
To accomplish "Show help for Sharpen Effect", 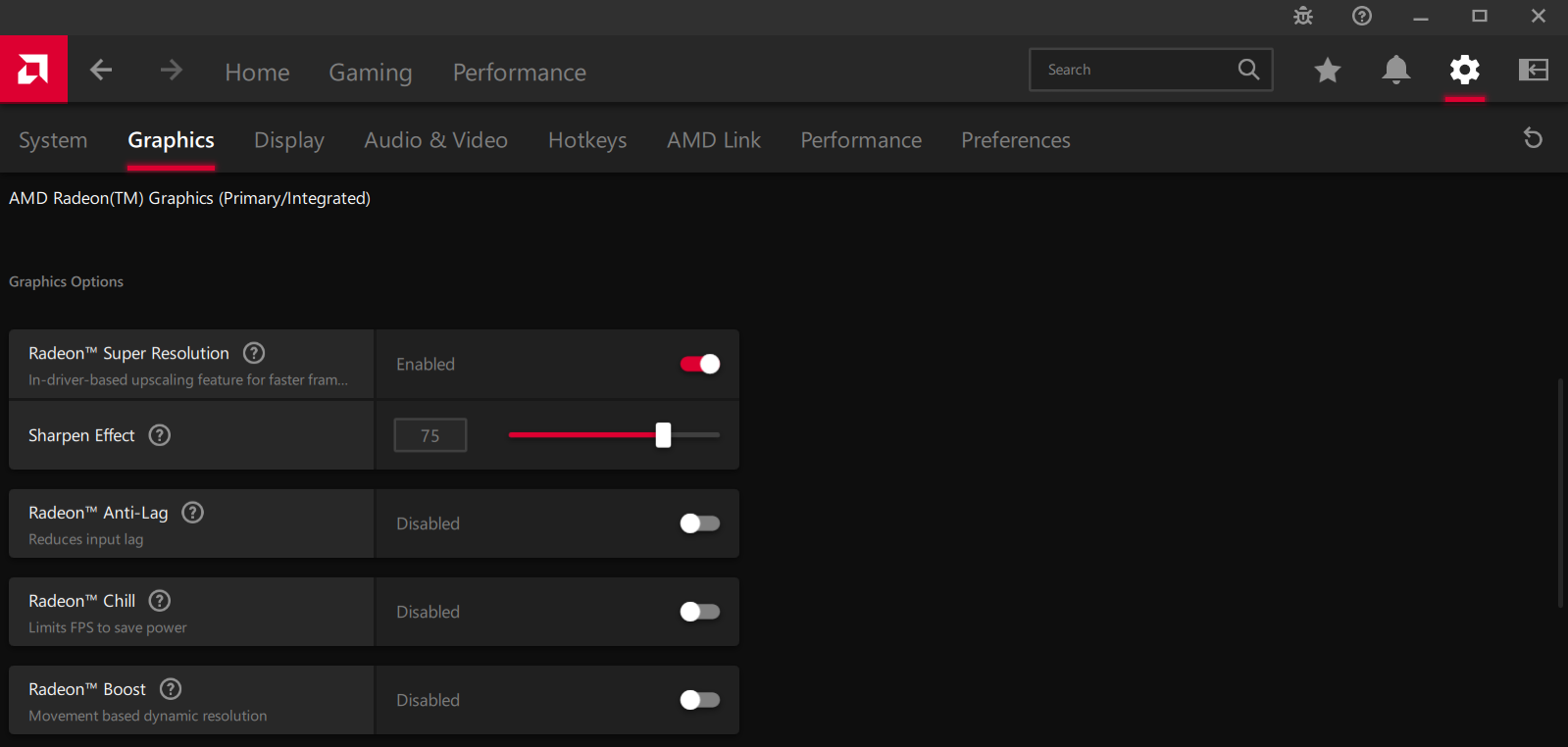I will tap(160, 435).
